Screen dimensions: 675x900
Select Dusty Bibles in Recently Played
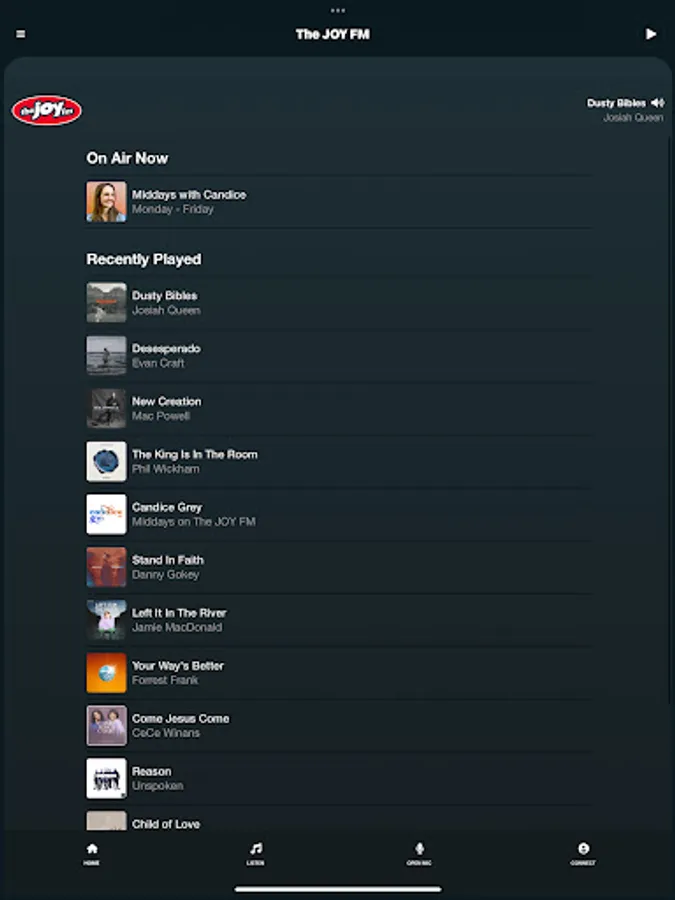339,302
